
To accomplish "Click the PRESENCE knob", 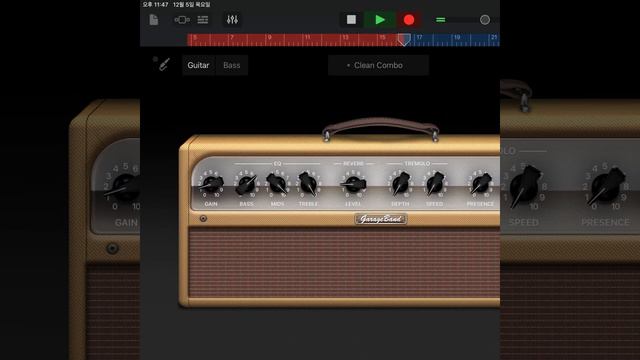I will pos(480,184).
